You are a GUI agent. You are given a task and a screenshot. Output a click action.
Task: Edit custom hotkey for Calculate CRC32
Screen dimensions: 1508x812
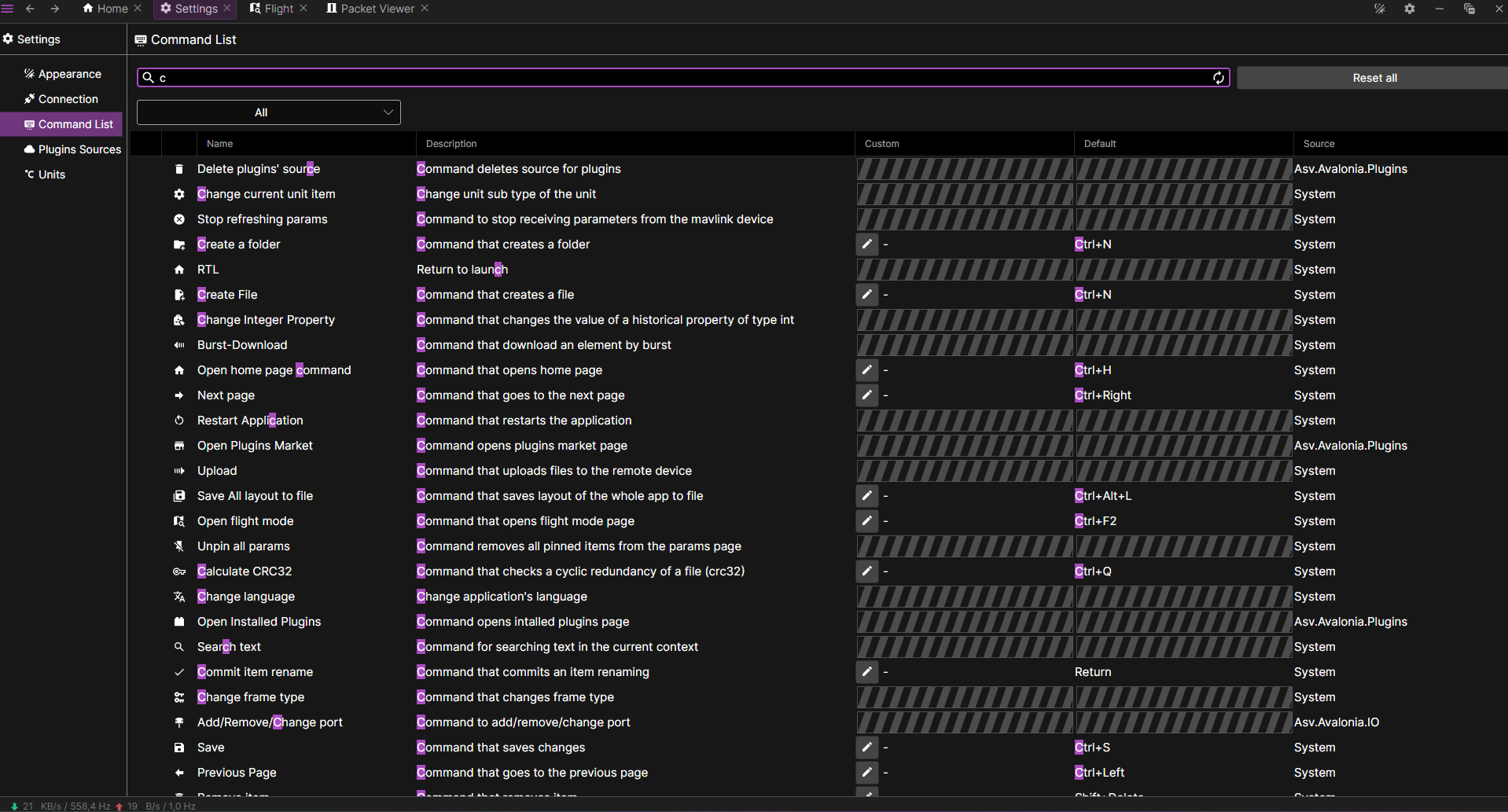pos(866,571)
